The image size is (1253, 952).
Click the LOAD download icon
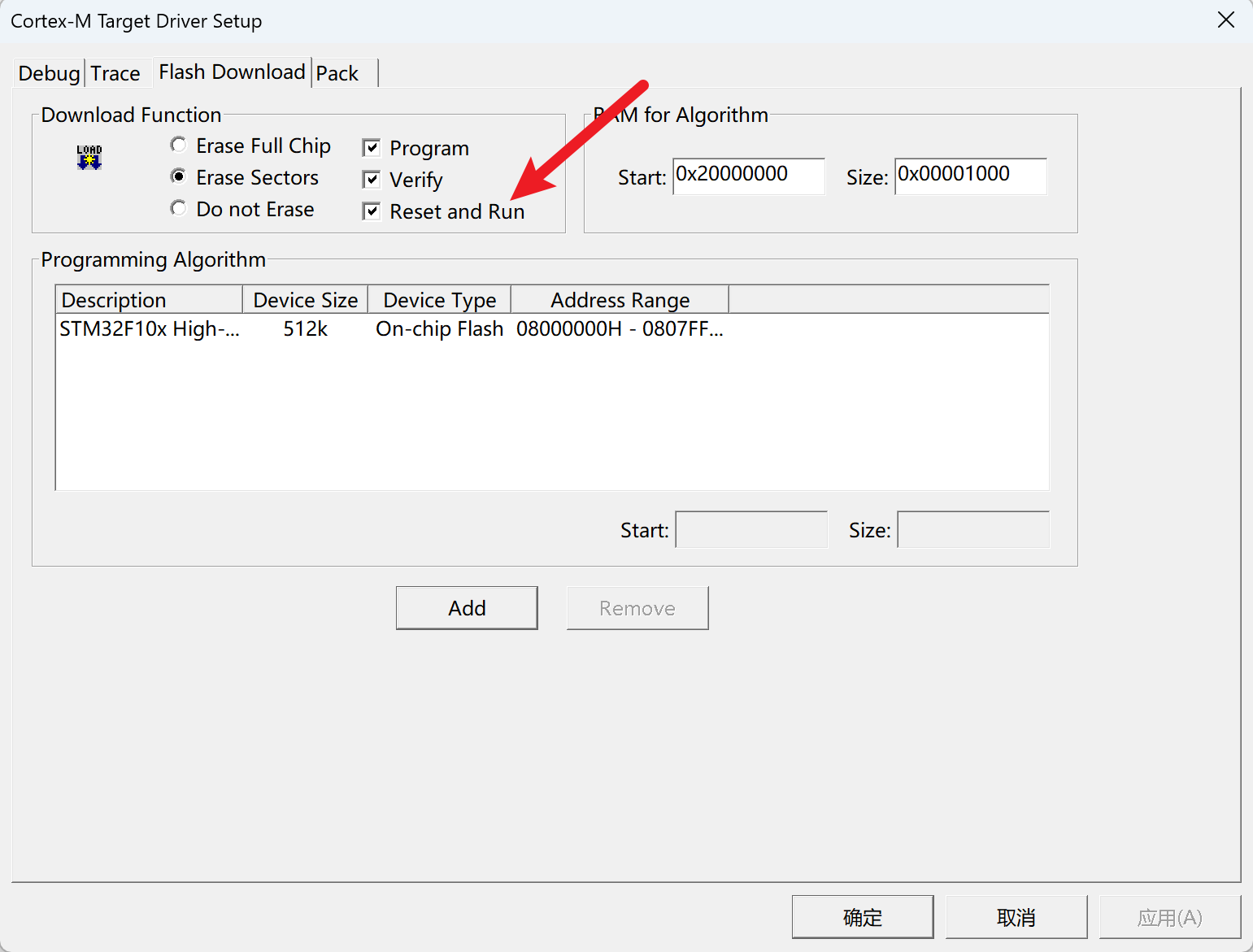pyautogui.click(x=89, y=157)
